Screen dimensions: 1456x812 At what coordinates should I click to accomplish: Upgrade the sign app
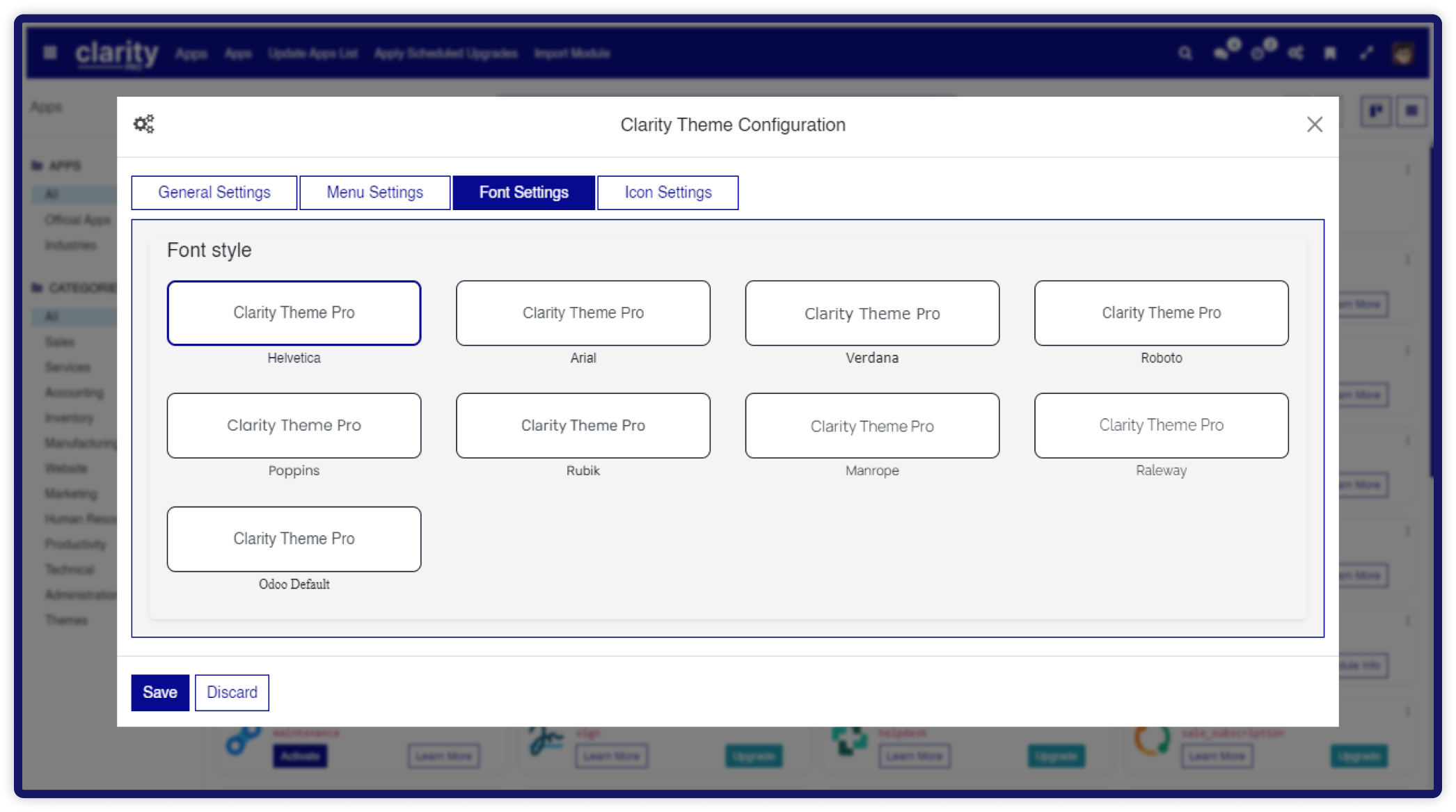click(754, 756)
